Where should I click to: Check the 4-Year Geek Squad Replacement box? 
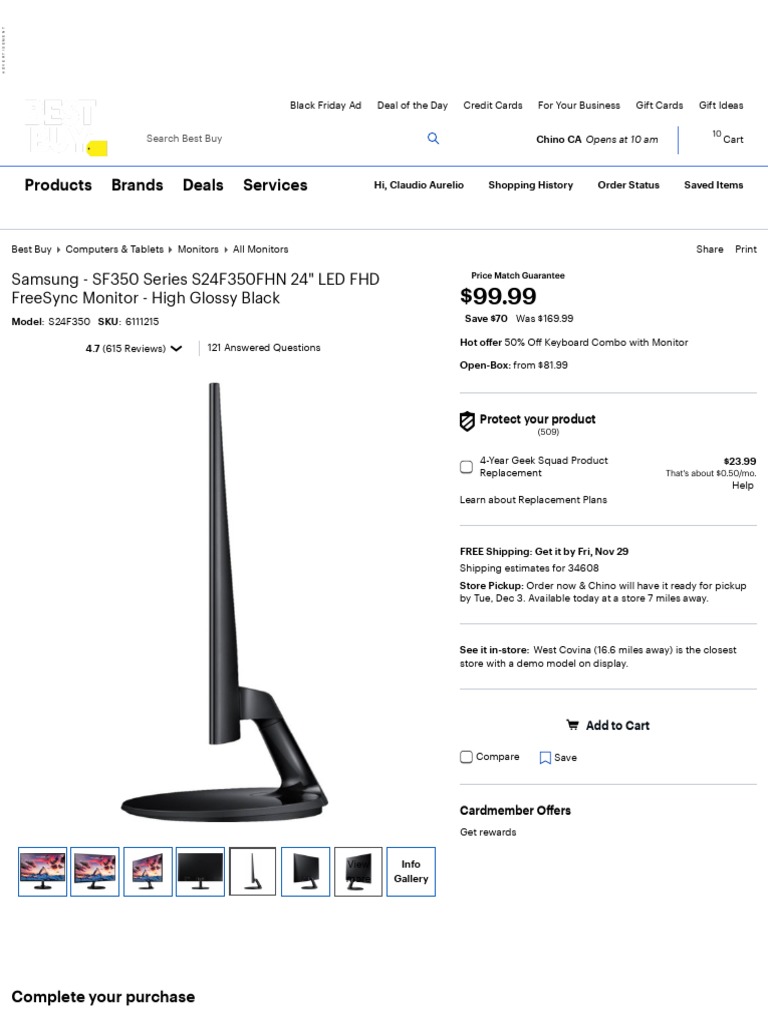[466, 466]
